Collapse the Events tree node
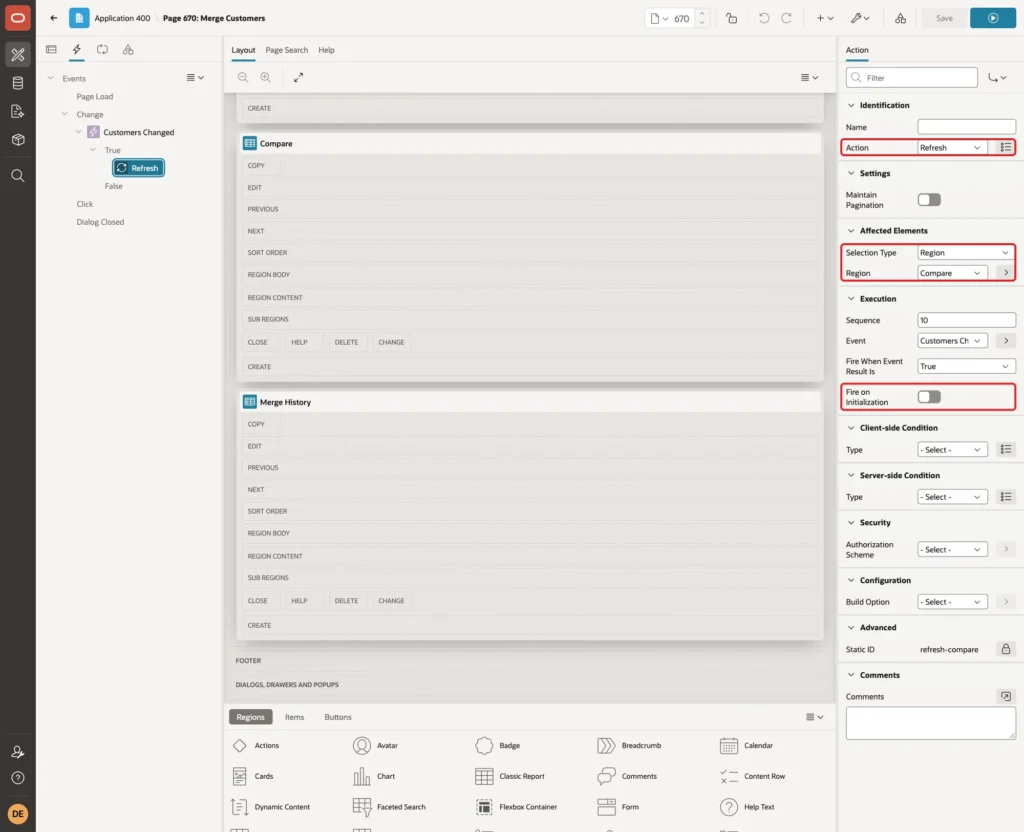The height and width of the screenshot is (832, 1024). 50,78
